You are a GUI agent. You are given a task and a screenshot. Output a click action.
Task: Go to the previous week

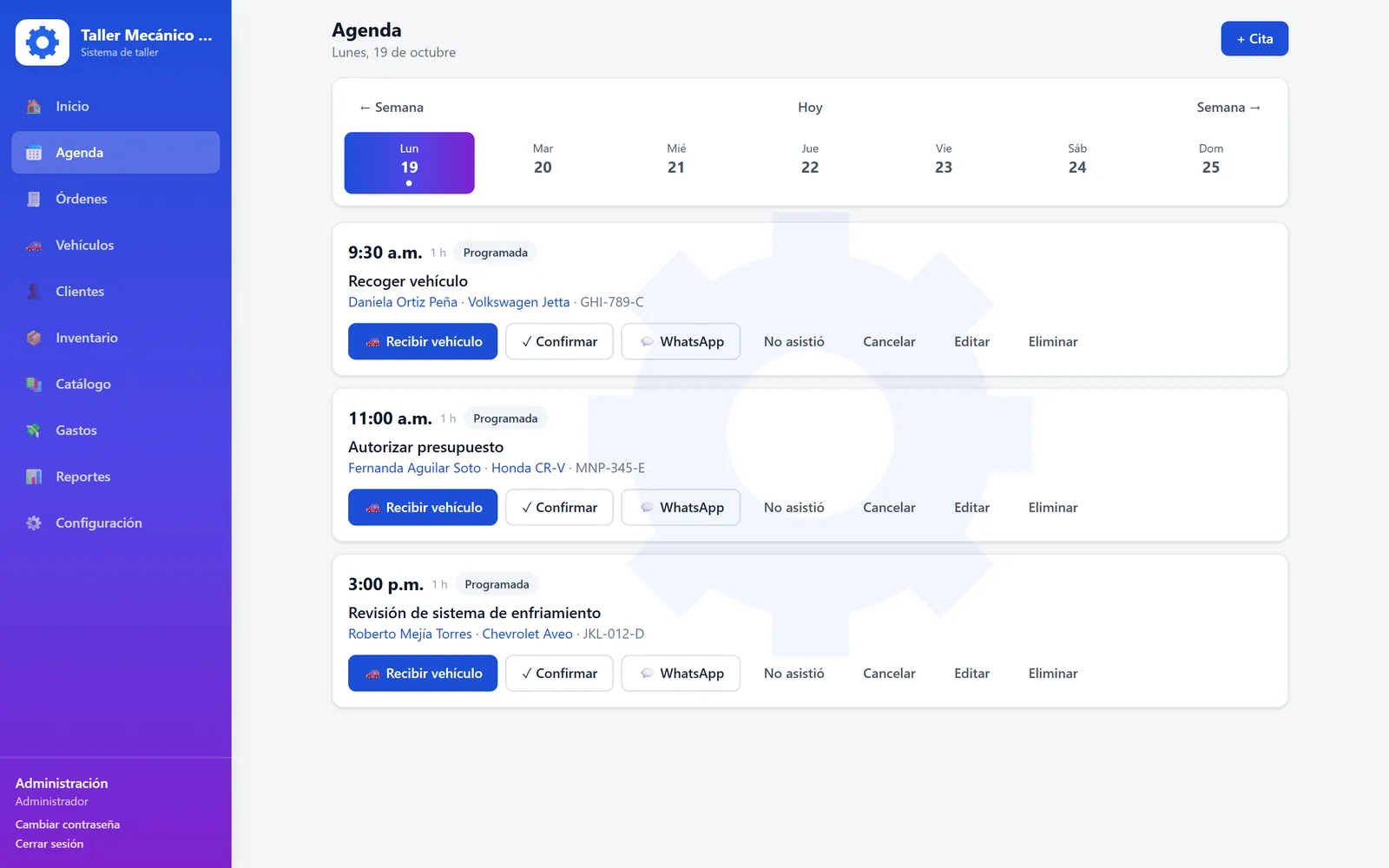point(392,108)
